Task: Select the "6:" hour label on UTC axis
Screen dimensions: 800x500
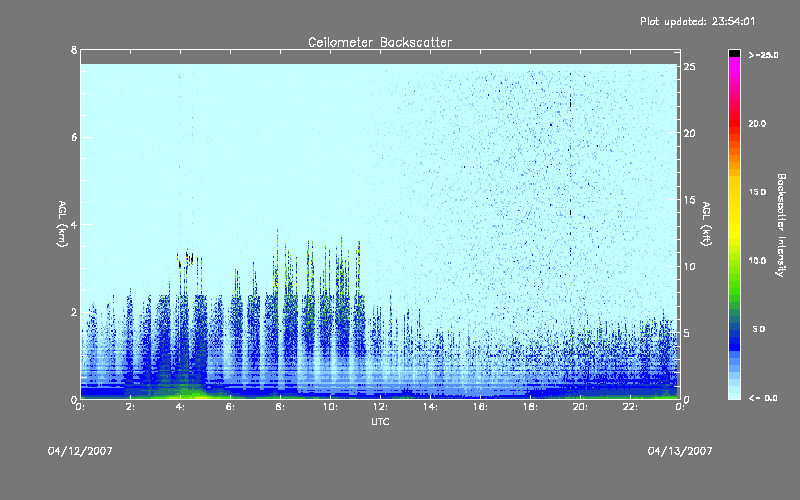Action: click(230, 407)
